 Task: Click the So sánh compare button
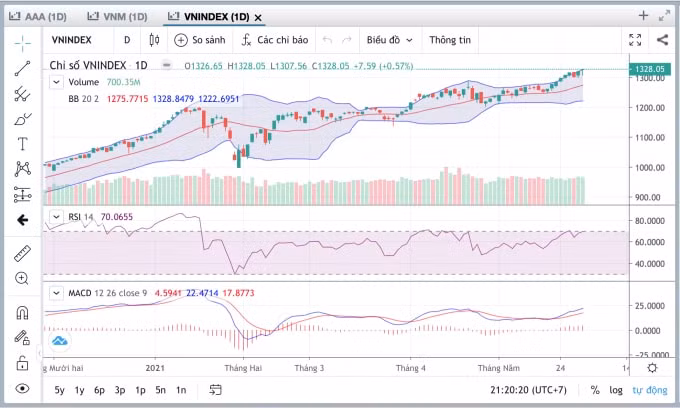pyautogui.click(x=200, y=40)
